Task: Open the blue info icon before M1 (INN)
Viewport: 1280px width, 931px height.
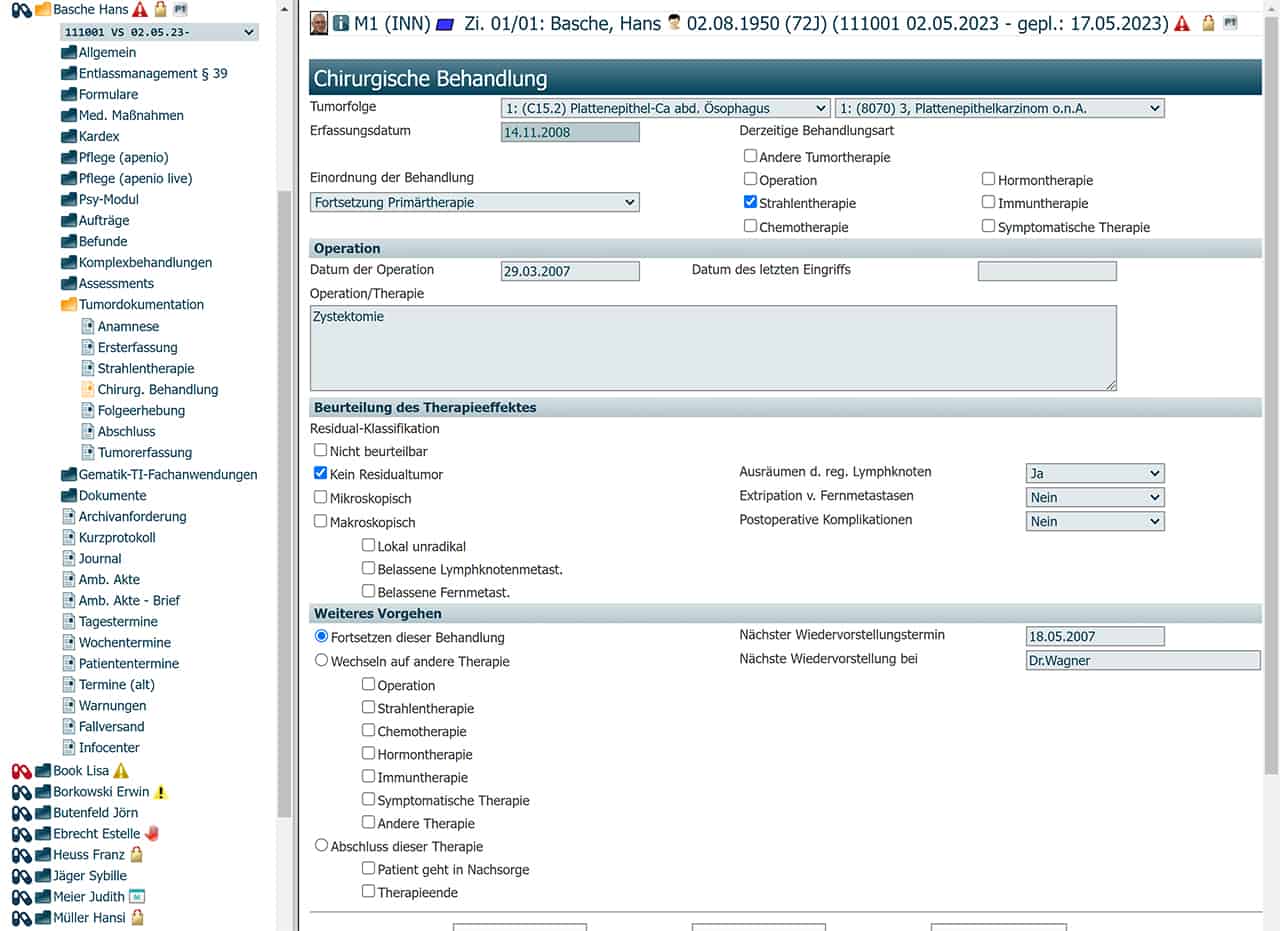Action: point(340,23)
